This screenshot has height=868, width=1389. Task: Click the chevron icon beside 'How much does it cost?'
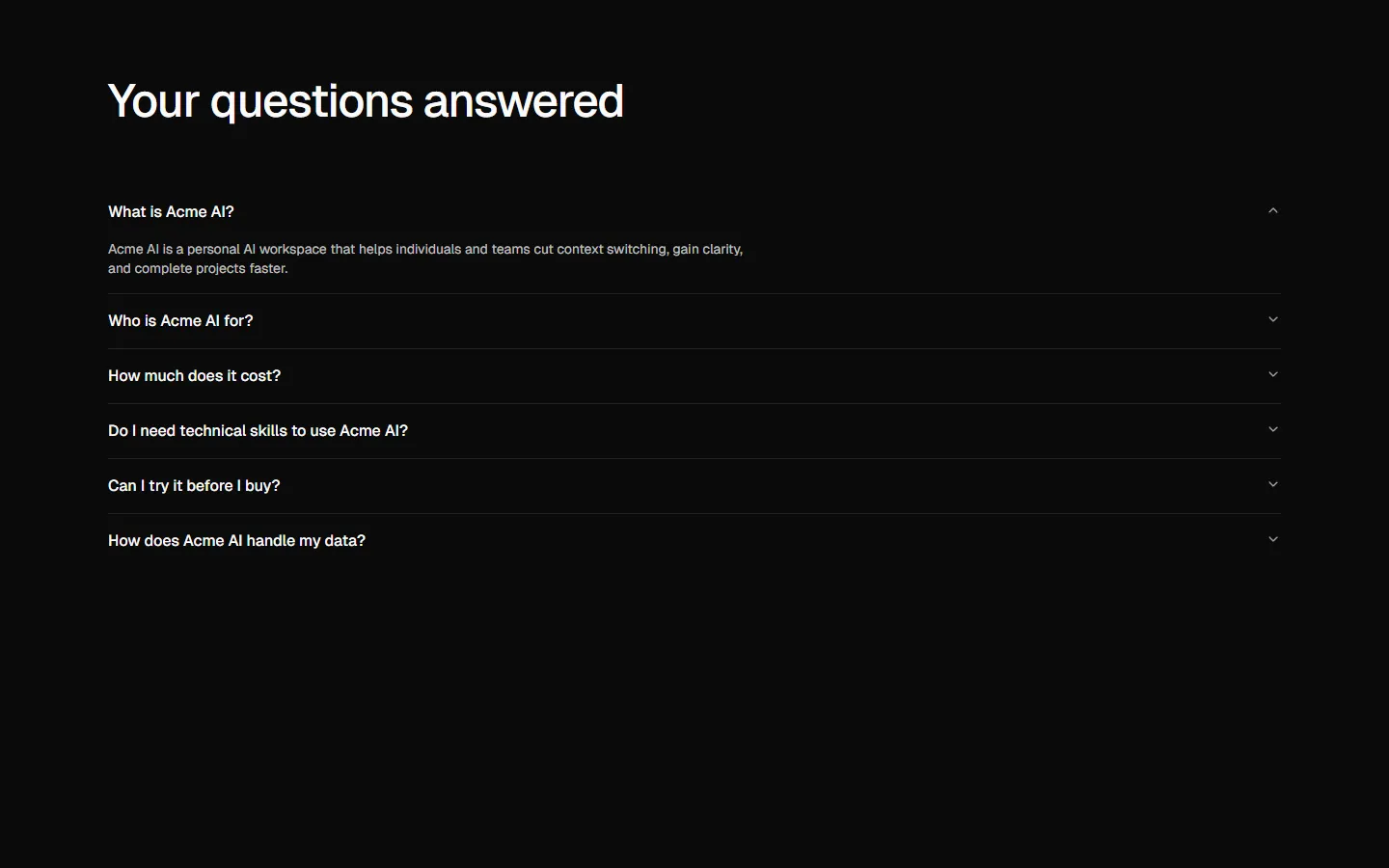(1272, 373)
